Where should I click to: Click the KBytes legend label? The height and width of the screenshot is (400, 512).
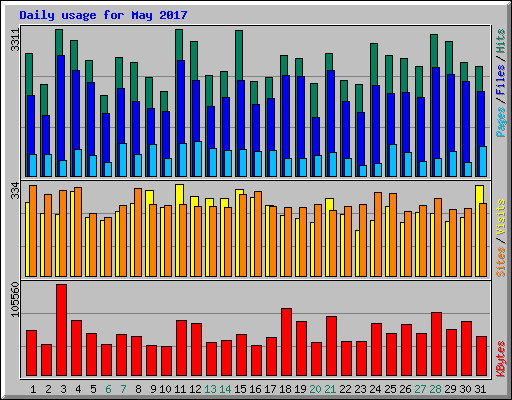(501, 359)
